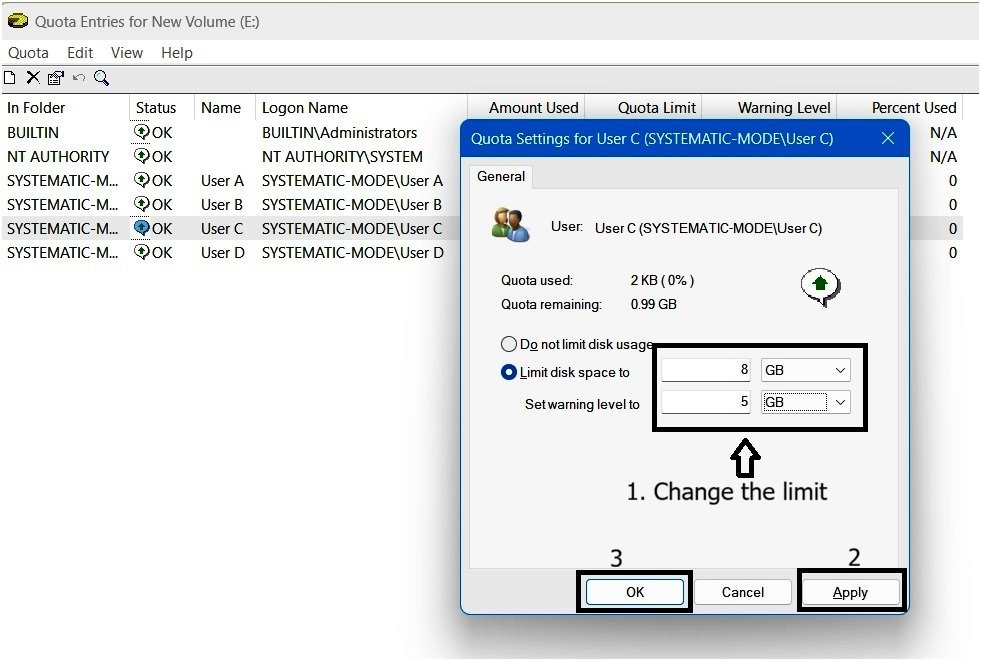This screenshot has width=981, height=661.
Task: Click status icon of User C row
Action: point(141,228)
